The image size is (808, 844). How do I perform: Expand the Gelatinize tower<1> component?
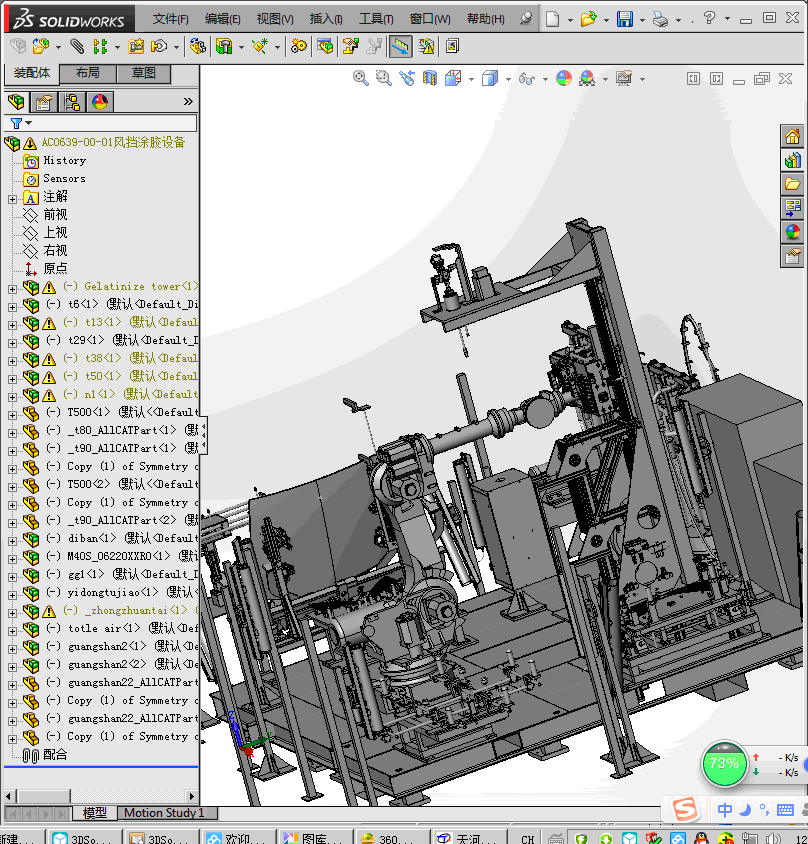pos(12,287)
